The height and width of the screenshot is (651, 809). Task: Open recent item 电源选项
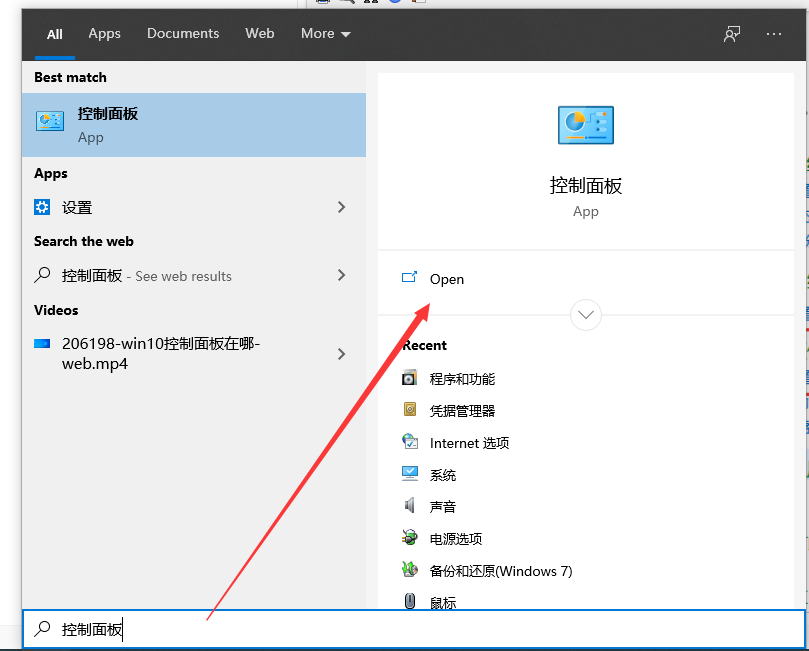pyautogui.click(x=456, y=539)
